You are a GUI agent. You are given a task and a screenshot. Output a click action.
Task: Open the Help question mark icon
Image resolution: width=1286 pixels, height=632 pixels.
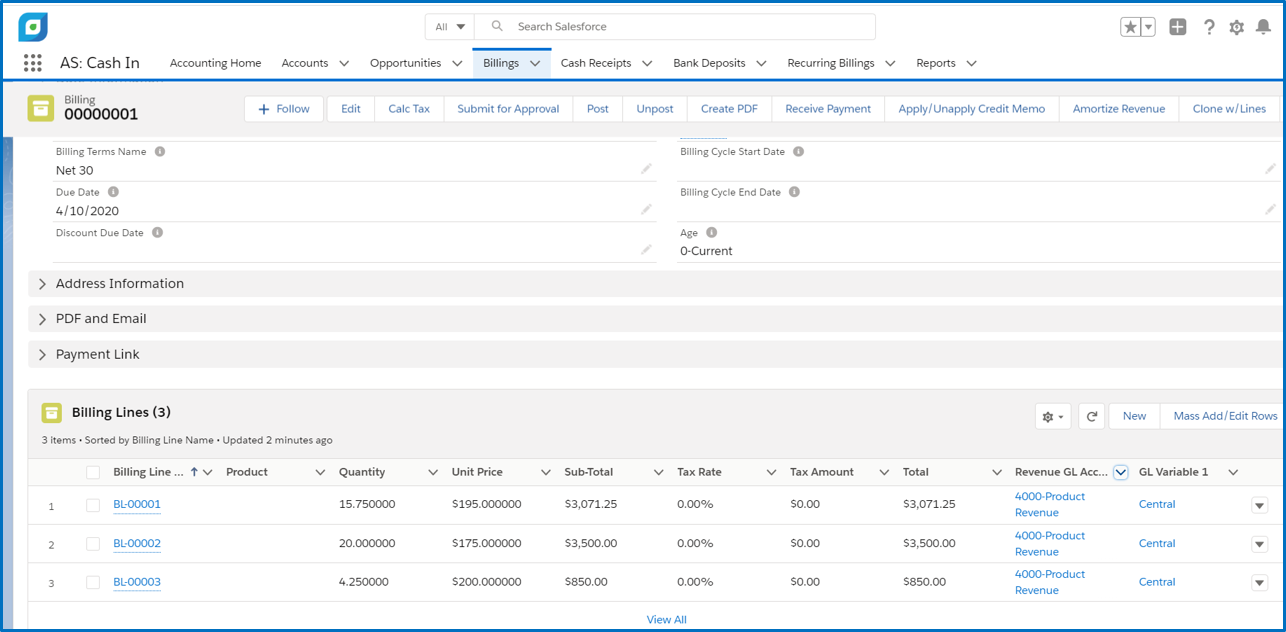pos(1209,27)
